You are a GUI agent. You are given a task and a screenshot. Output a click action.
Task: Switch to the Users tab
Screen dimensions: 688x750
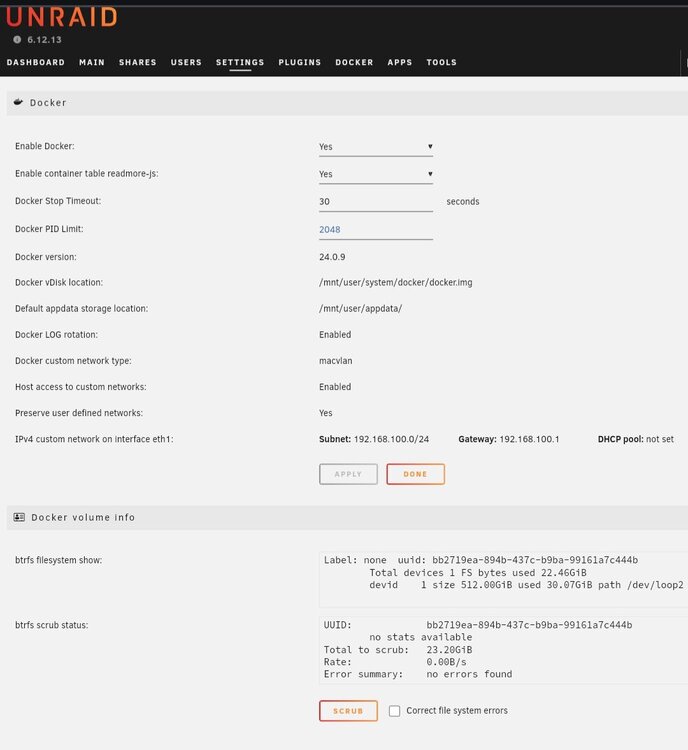point(186,62)
